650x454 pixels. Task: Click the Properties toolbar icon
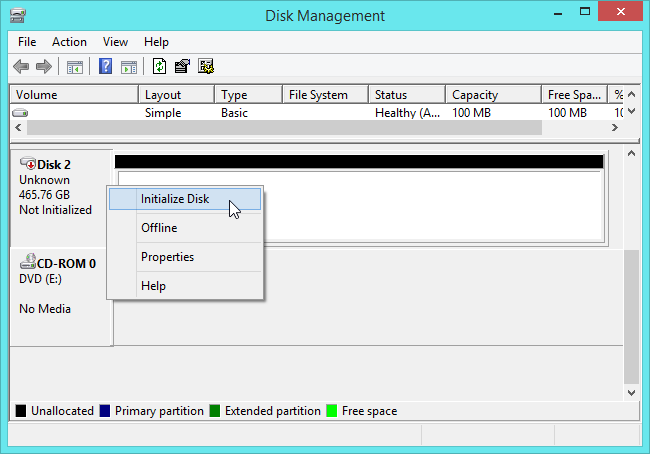pos(182,67)
